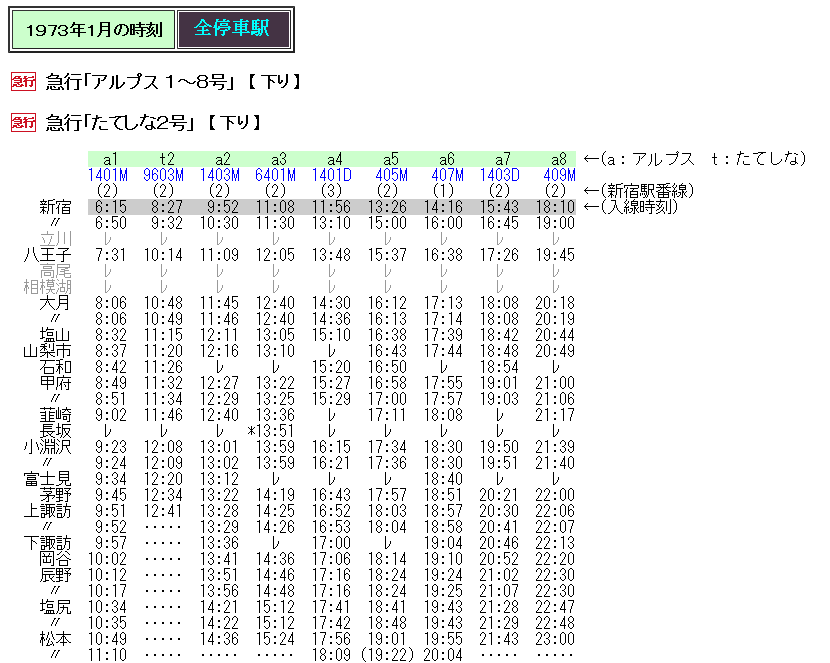
Task: Click column header a8
Action: pos(559,159)
